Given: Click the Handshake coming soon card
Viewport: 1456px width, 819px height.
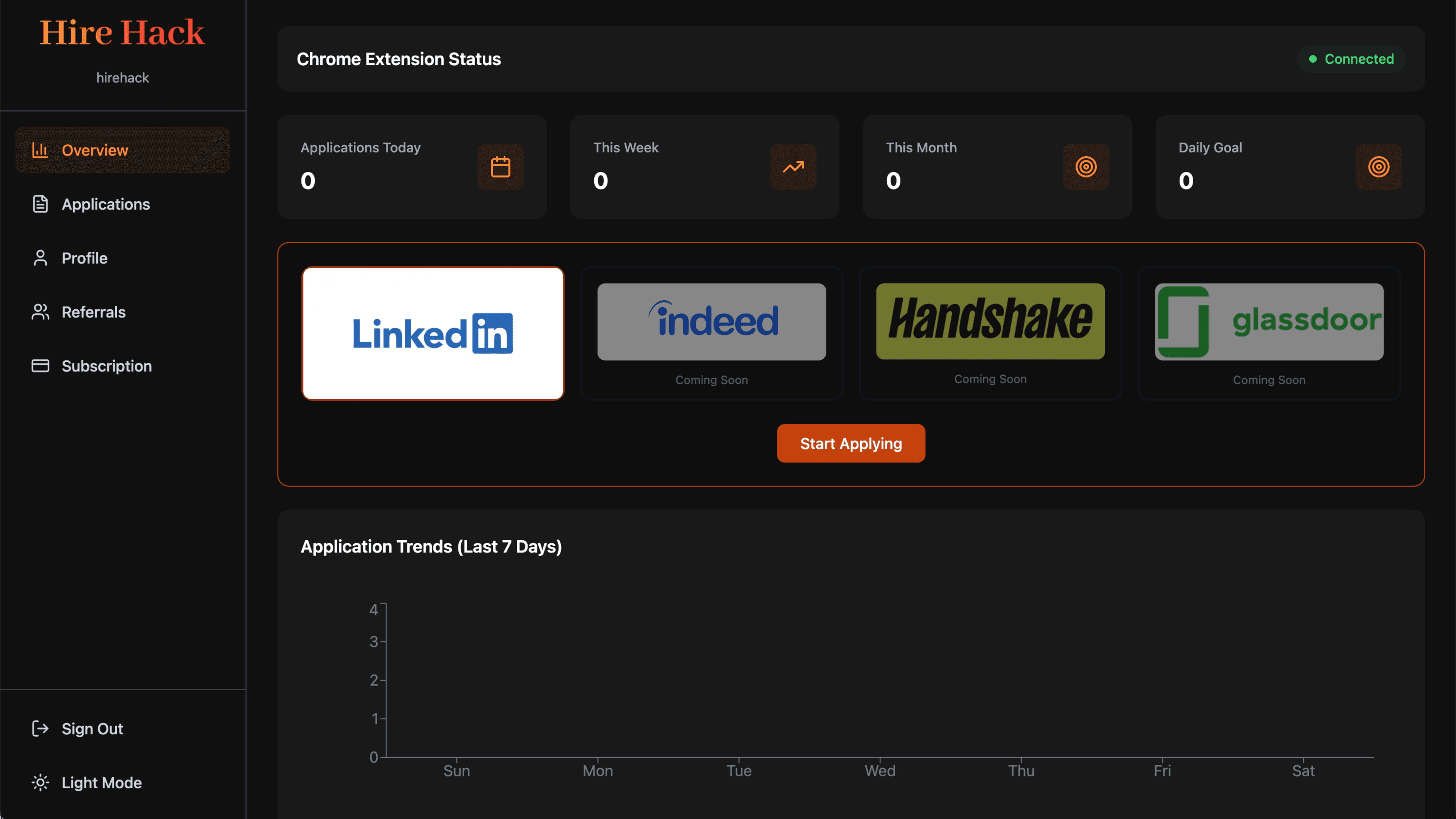Looking at the screenshot, I should (x=990, y=334).
